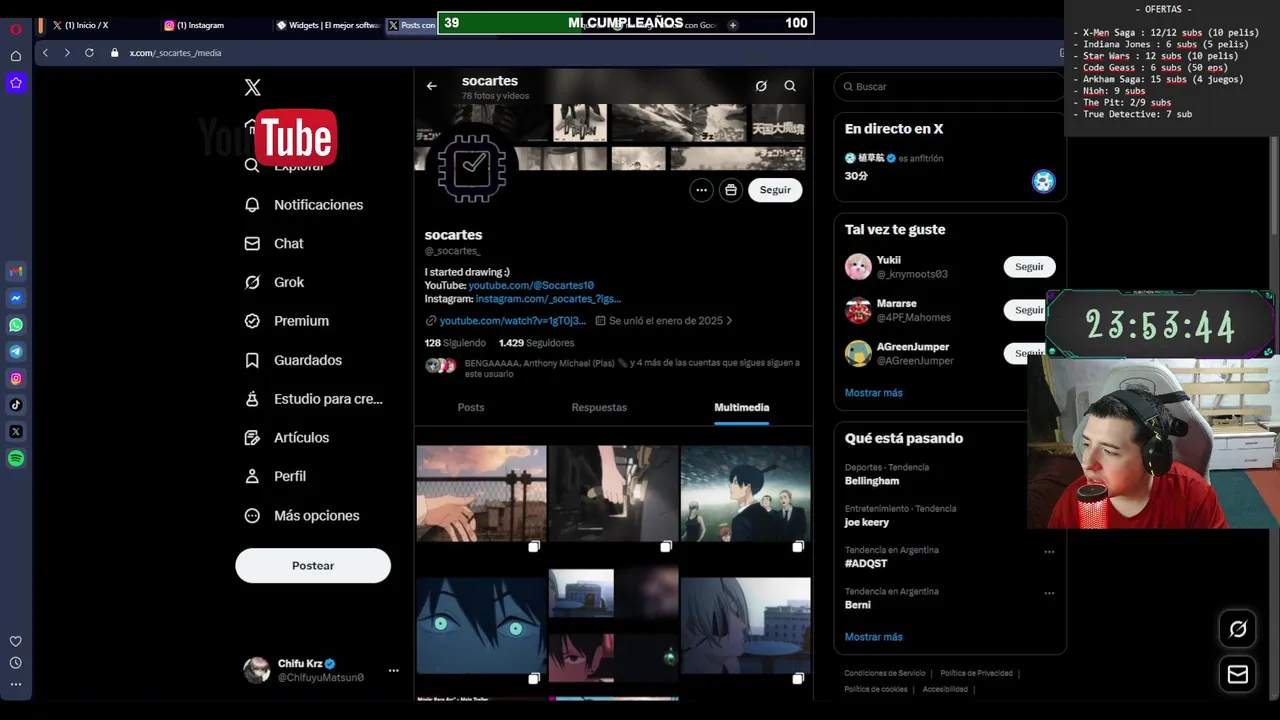Open the three-dot sidebar settings icon
Screen dimensions: 1280x720
tap(16, 684)
